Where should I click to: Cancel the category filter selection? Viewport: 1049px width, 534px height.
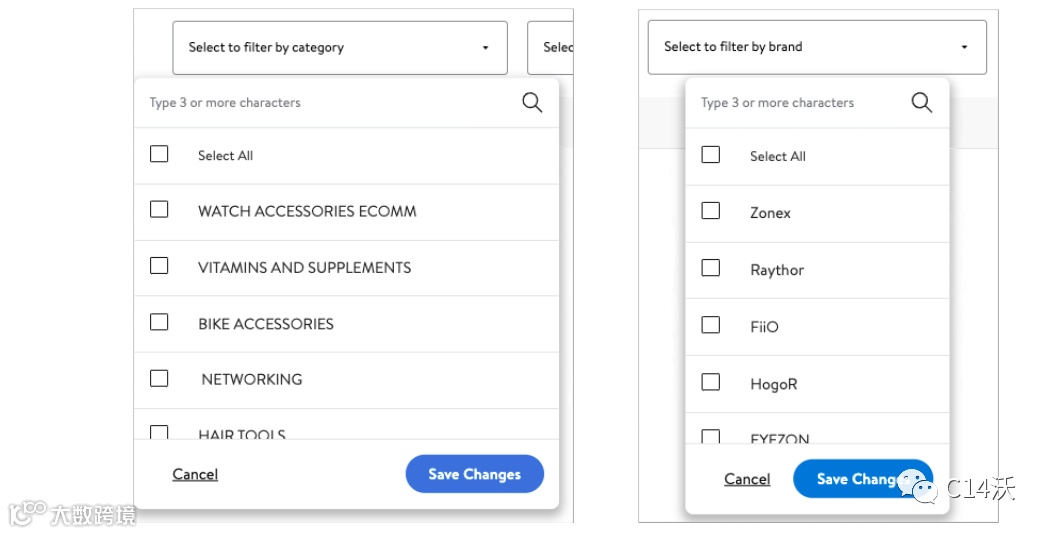point(195,474)
